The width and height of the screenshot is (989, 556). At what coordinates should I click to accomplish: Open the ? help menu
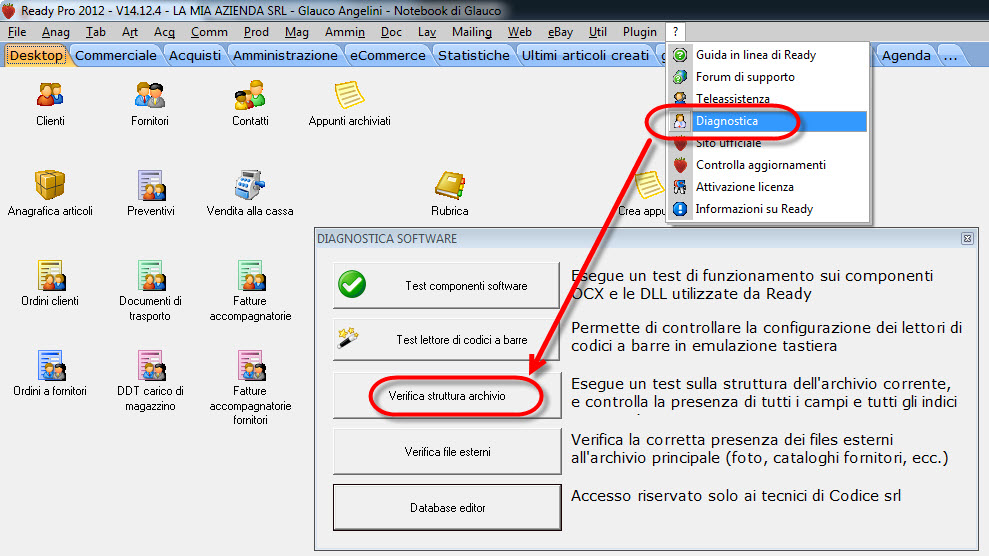click(x=676, y=32)
